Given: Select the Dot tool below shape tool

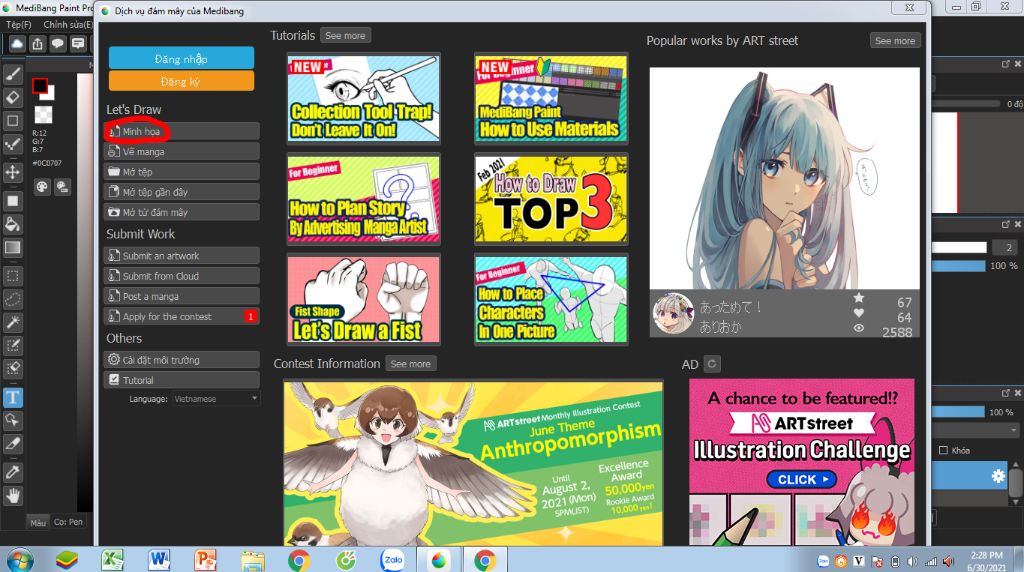Looking at the screenshot, I should click(12, 144).
